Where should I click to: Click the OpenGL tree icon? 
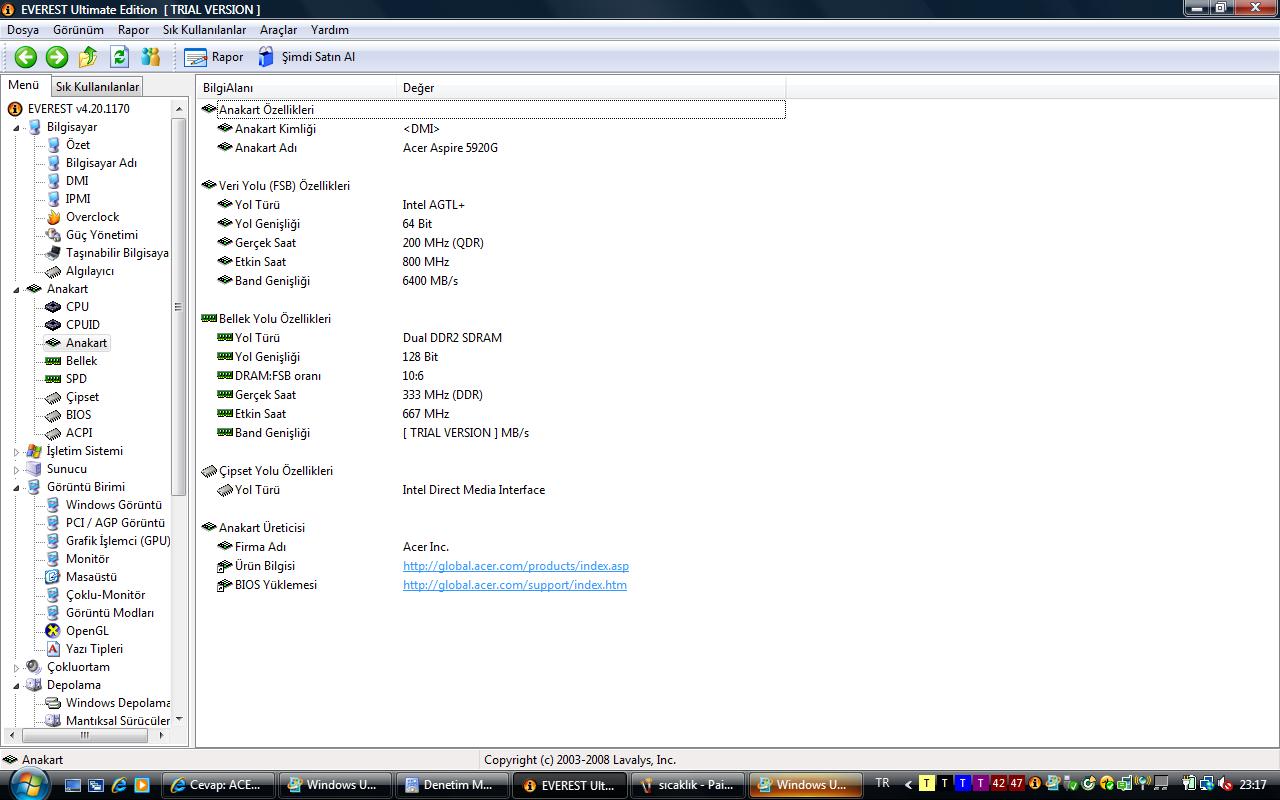click(53, 631)
